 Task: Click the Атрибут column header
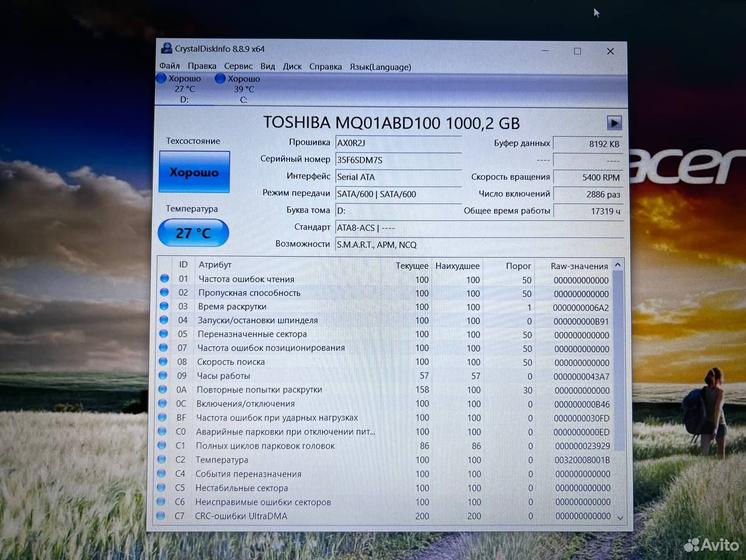[215, 265]
